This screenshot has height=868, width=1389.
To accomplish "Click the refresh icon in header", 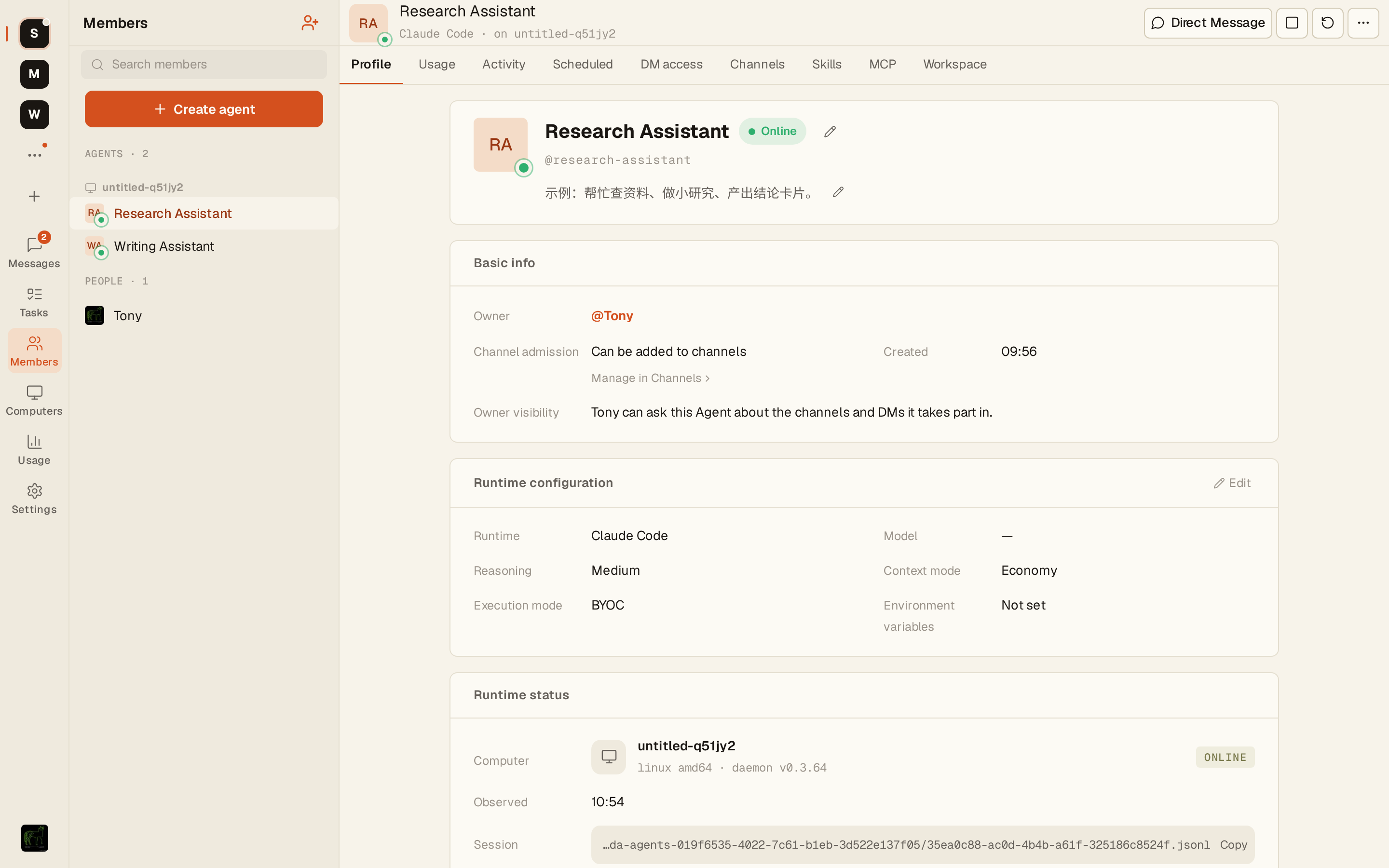I will click(x=1328, y=23).
